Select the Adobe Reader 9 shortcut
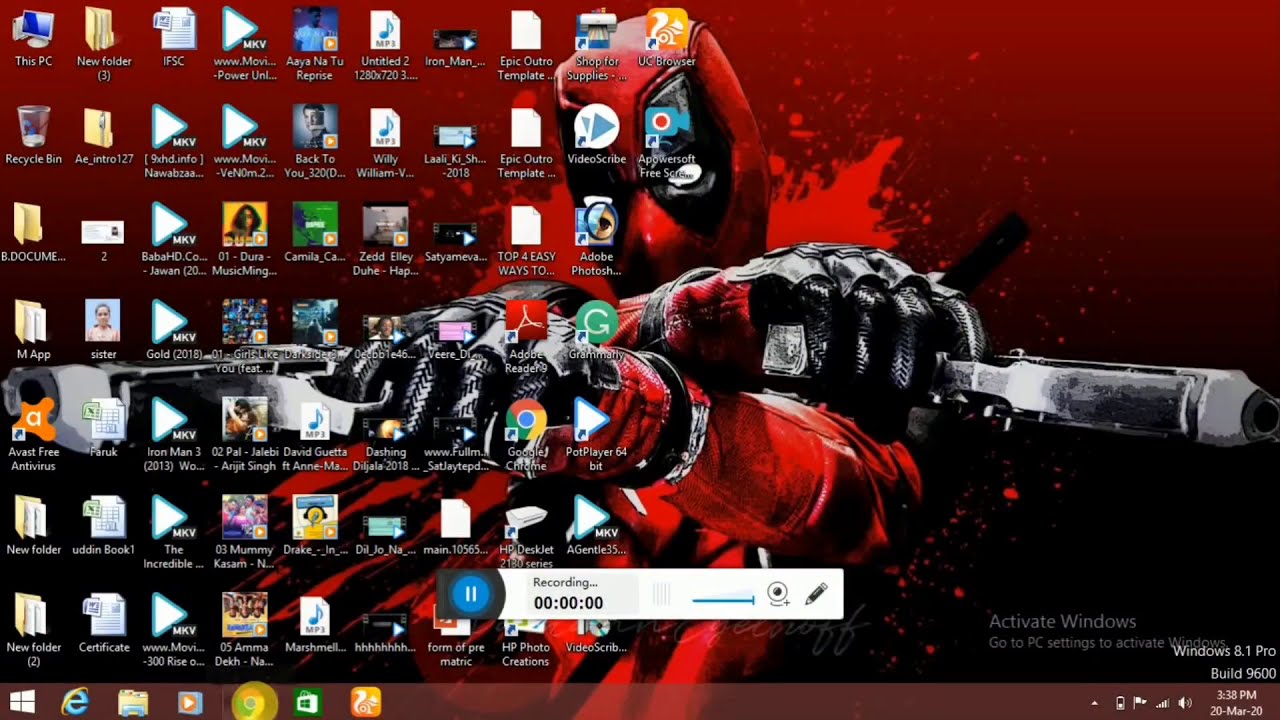Image resolution: width=1280 pixels, height=720 pixels. 526,337
